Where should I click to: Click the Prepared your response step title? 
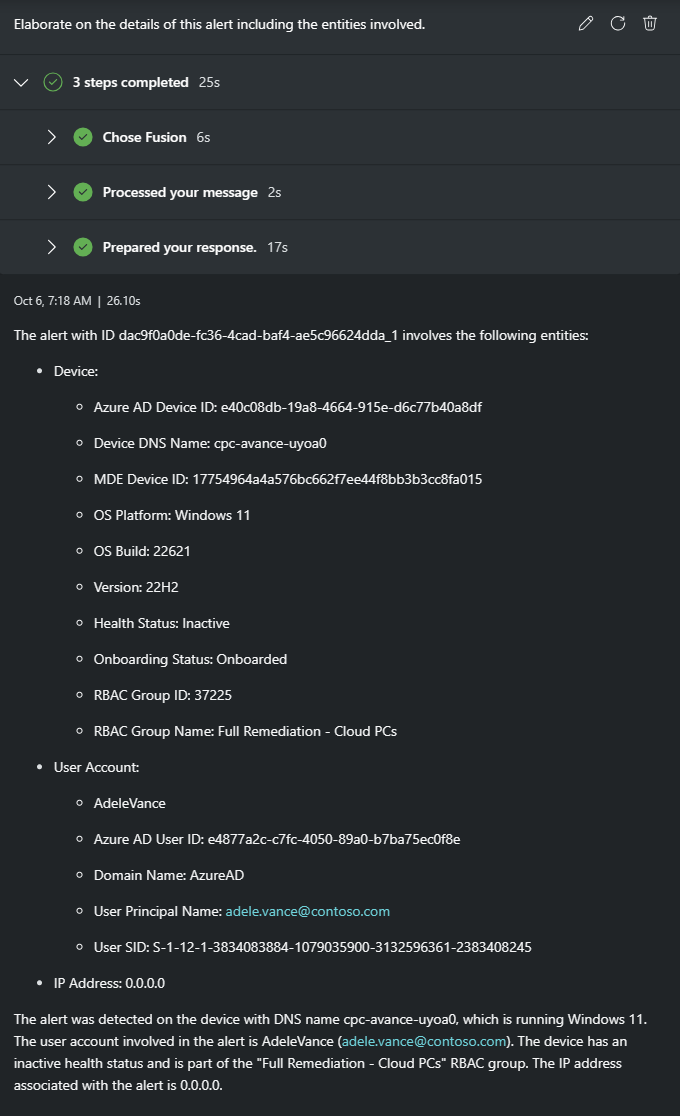(x=179, y=247)
